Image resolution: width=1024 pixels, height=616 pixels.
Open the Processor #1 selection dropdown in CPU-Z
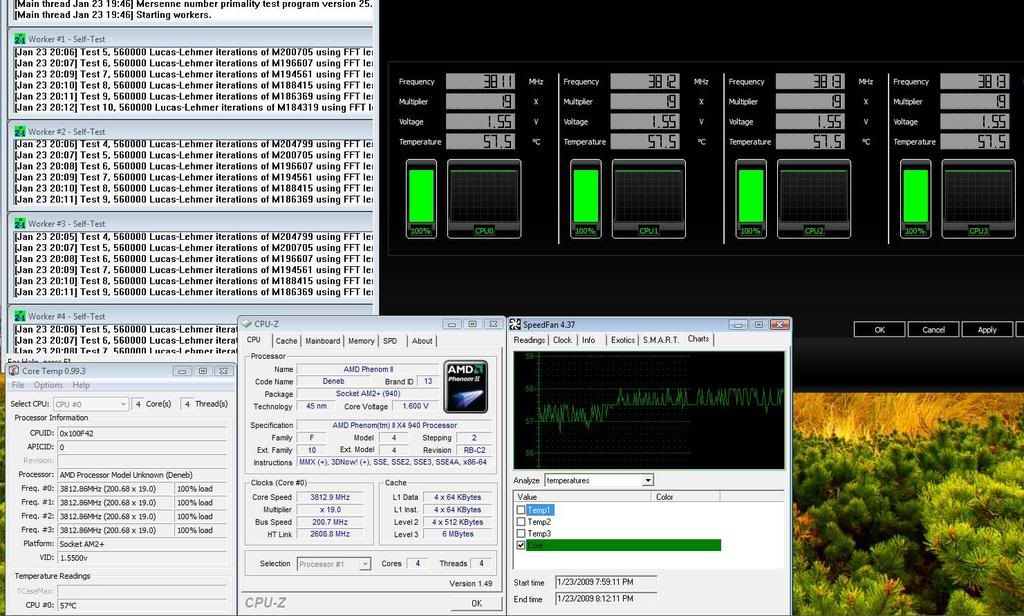[x=334, y=564]
